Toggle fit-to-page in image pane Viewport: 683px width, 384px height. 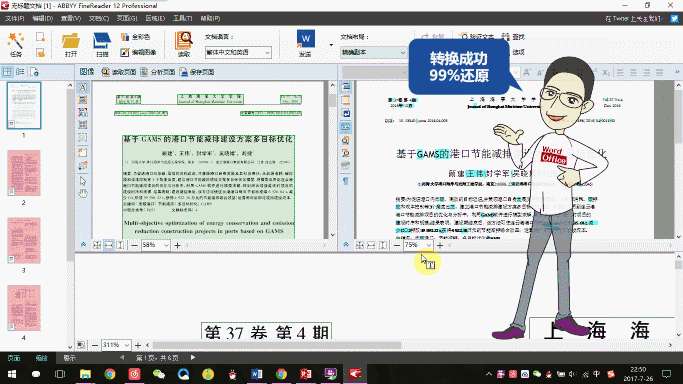pyautogui.click(x=97, y=246)
